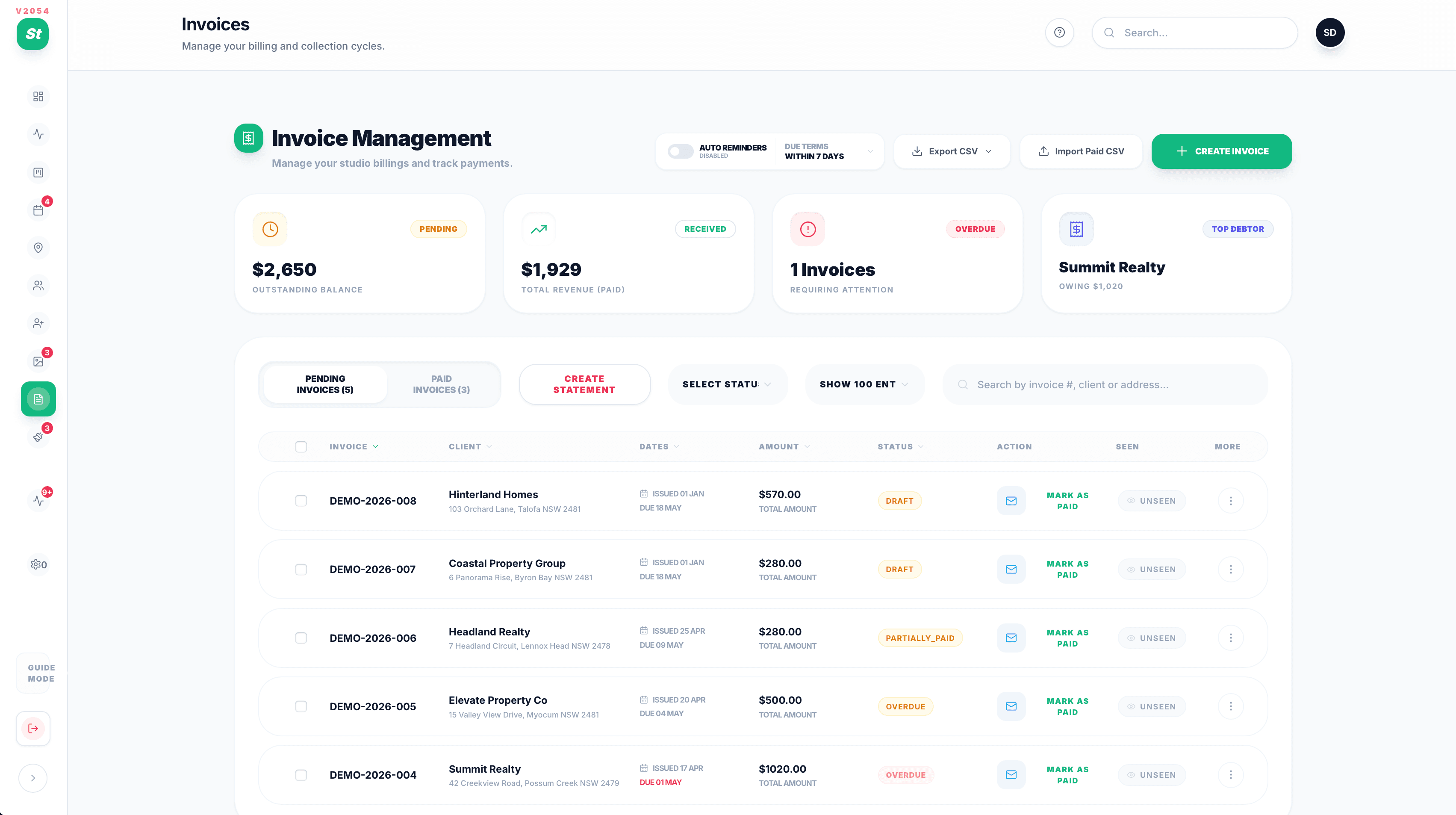Mark Headland Realty invoice as paid

coord(1067,638)
